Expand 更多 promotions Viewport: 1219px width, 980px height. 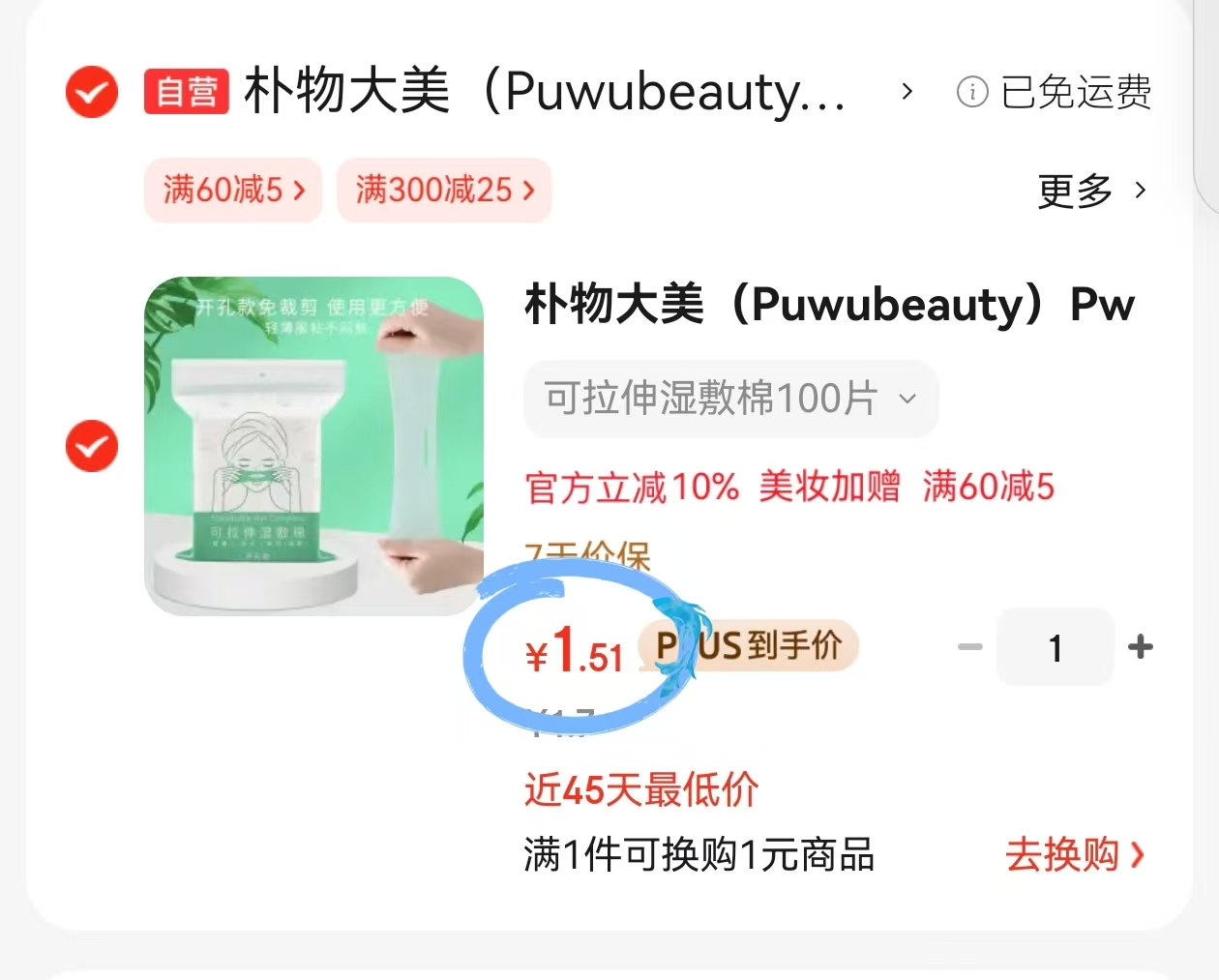(x=1092, y=191)
